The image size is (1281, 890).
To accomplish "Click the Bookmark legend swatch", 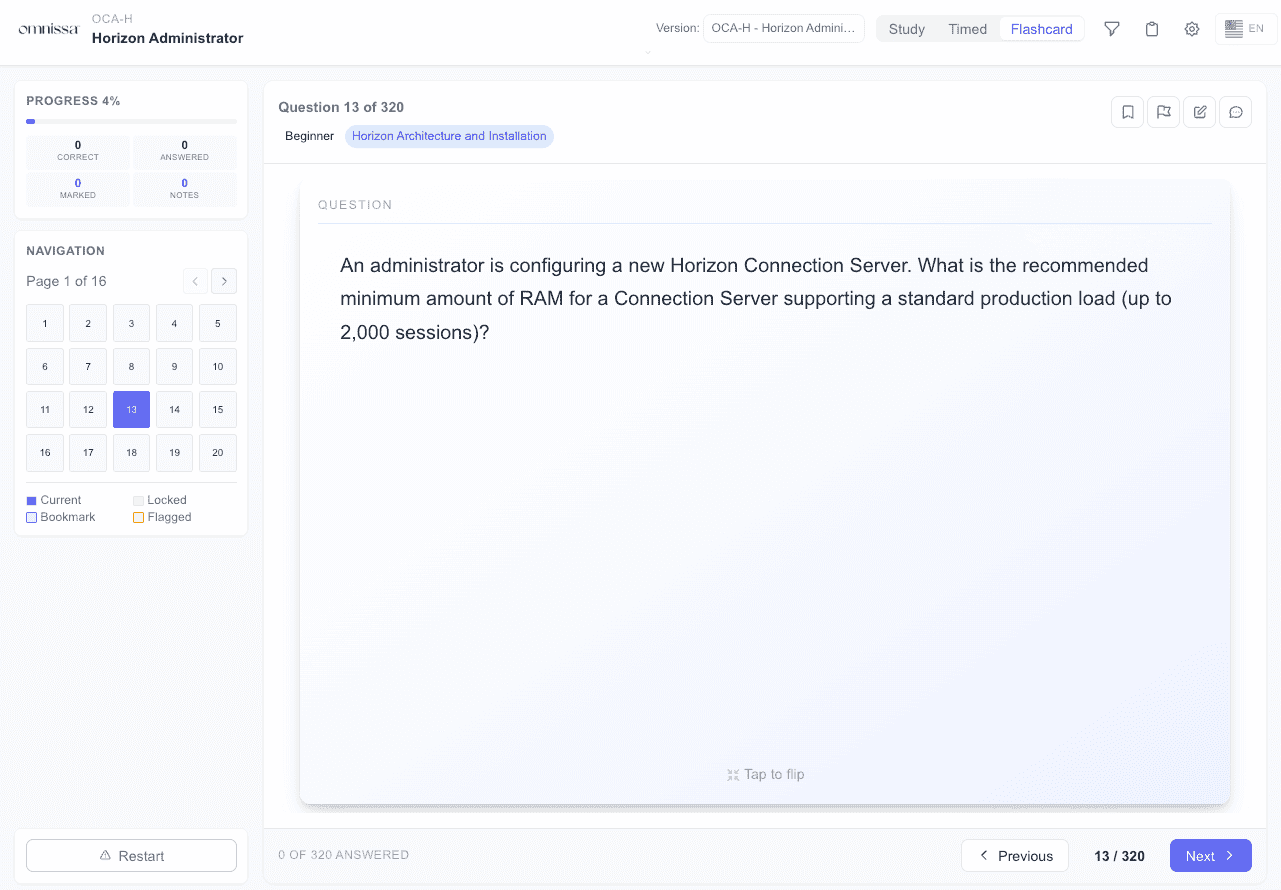I will 31,518.
